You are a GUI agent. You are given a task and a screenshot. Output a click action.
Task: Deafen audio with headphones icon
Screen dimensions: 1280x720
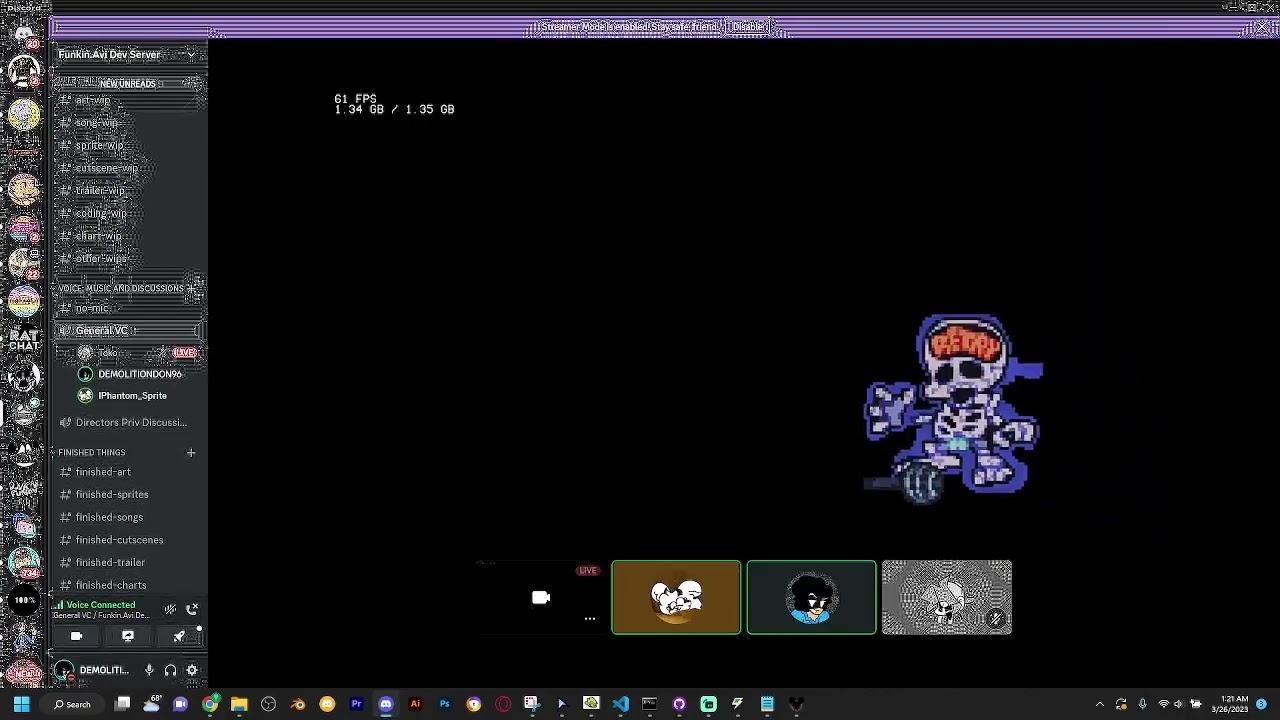point(171,671)
